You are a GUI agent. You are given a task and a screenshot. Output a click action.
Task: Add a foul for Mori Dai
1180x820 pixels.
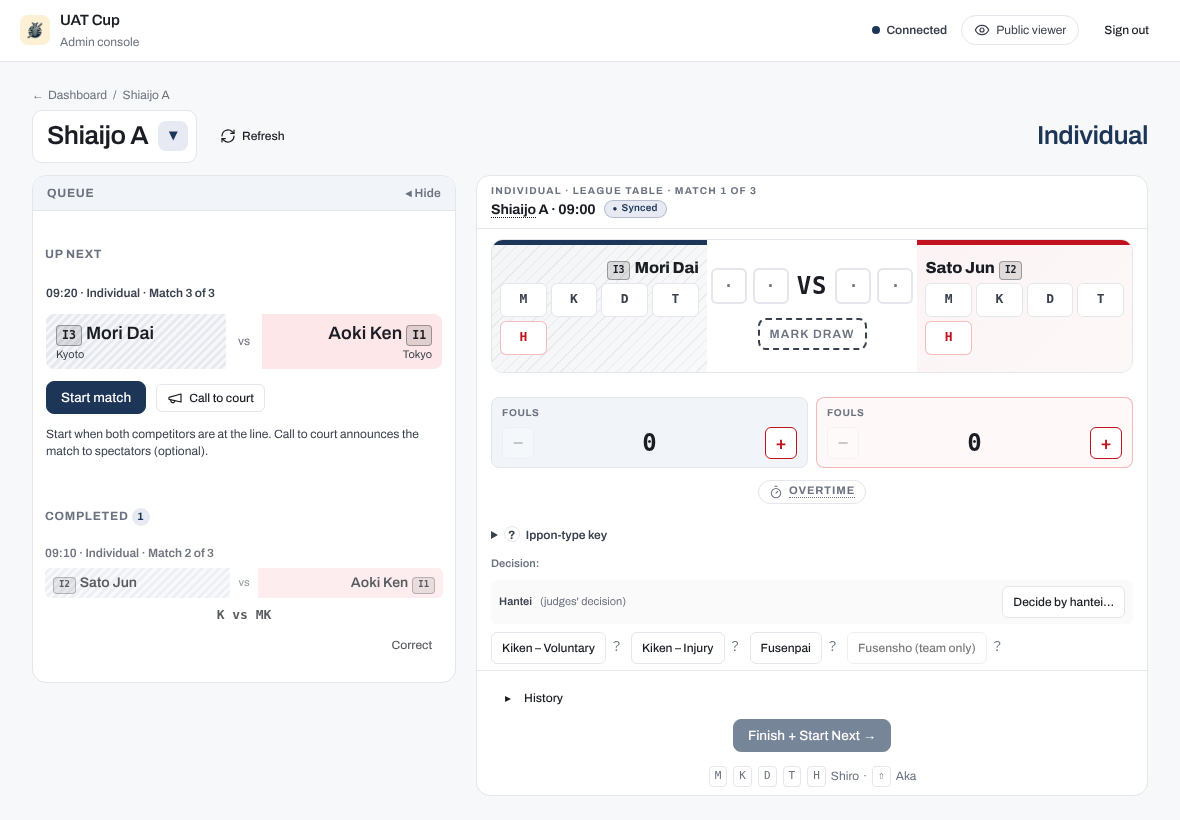(780, 443)
